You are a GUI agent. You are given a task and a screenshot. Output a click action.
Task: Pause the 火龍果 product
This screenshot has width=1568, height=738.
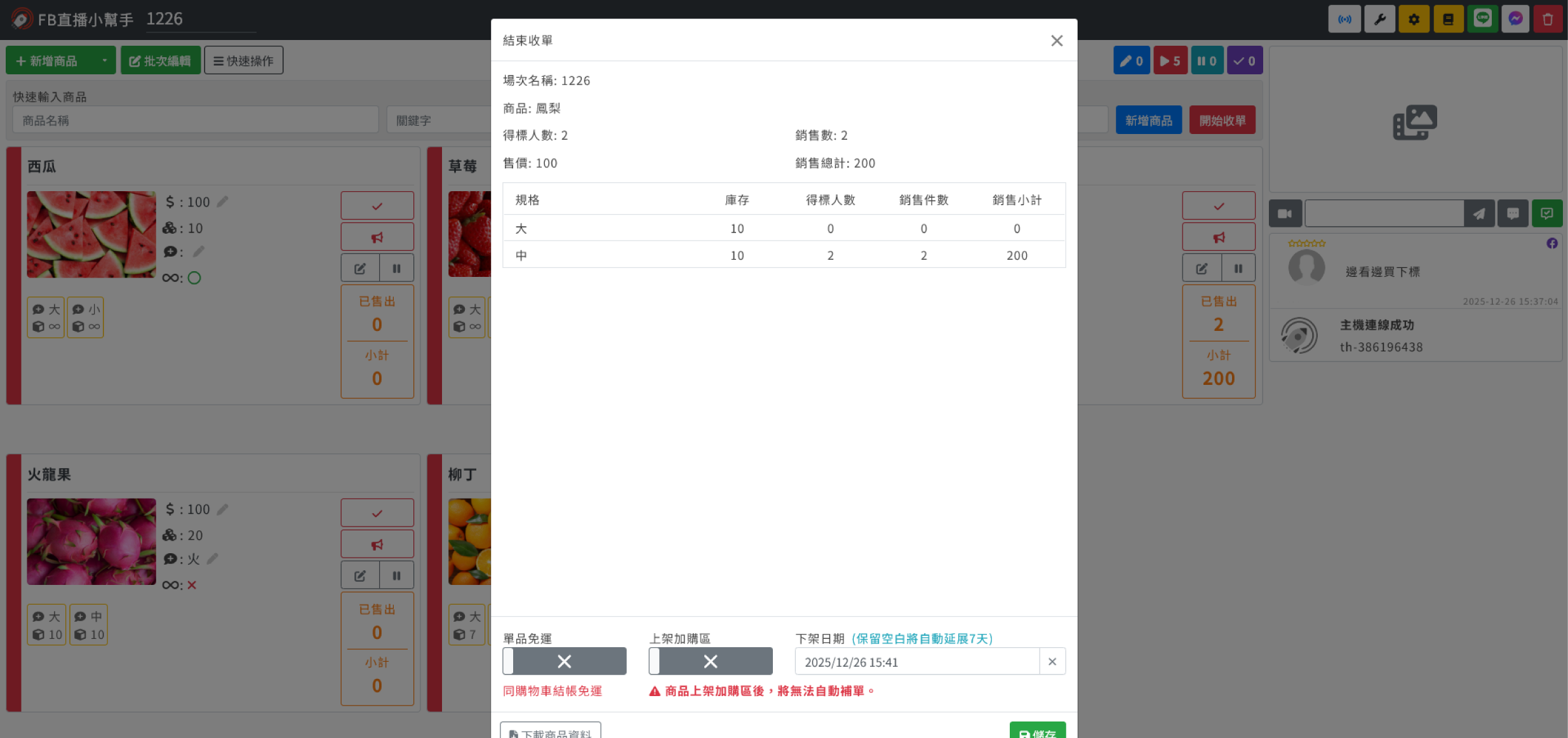point(396,575)
